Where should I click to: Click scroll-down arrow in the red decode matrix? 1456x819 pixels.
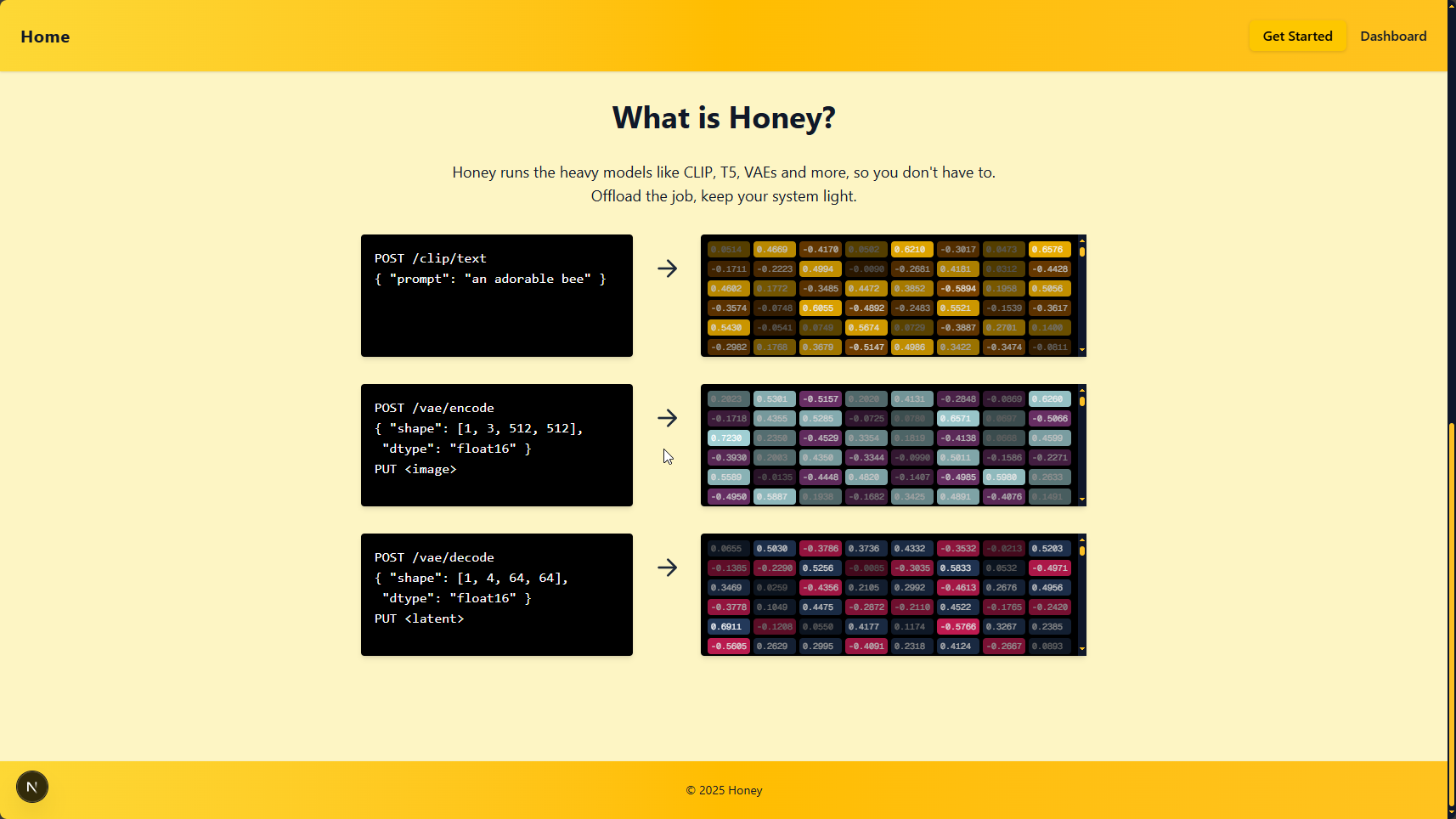coord(1082,649)
